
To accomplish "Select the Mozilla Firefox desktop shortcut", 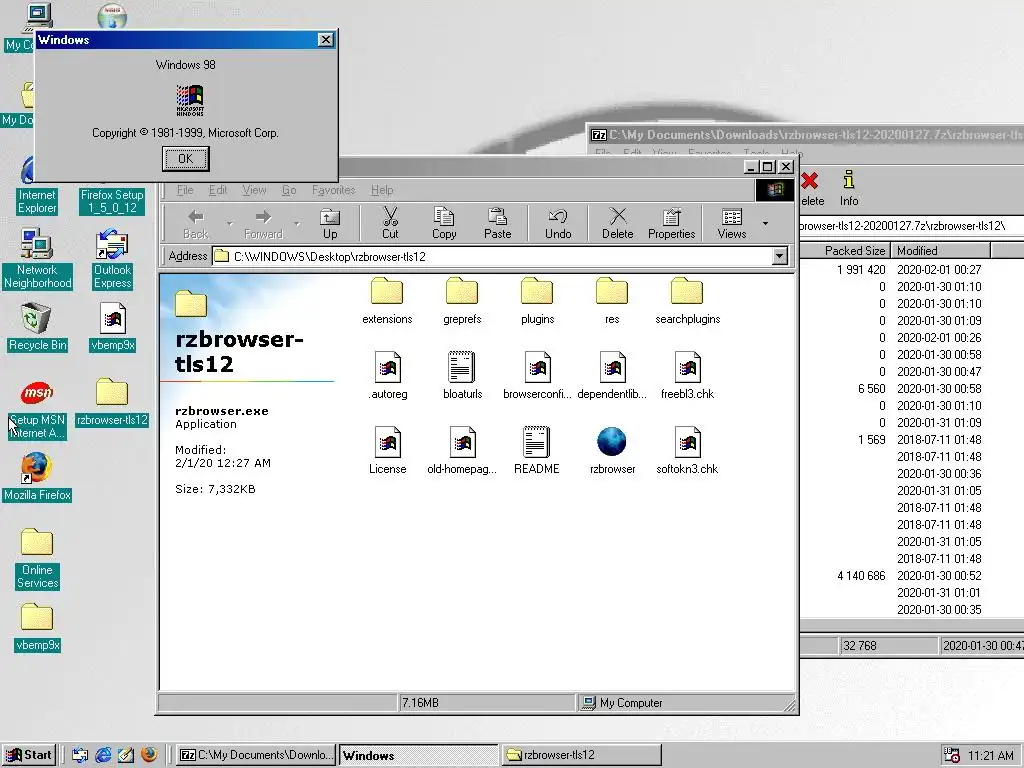I will tap(37, 477).
